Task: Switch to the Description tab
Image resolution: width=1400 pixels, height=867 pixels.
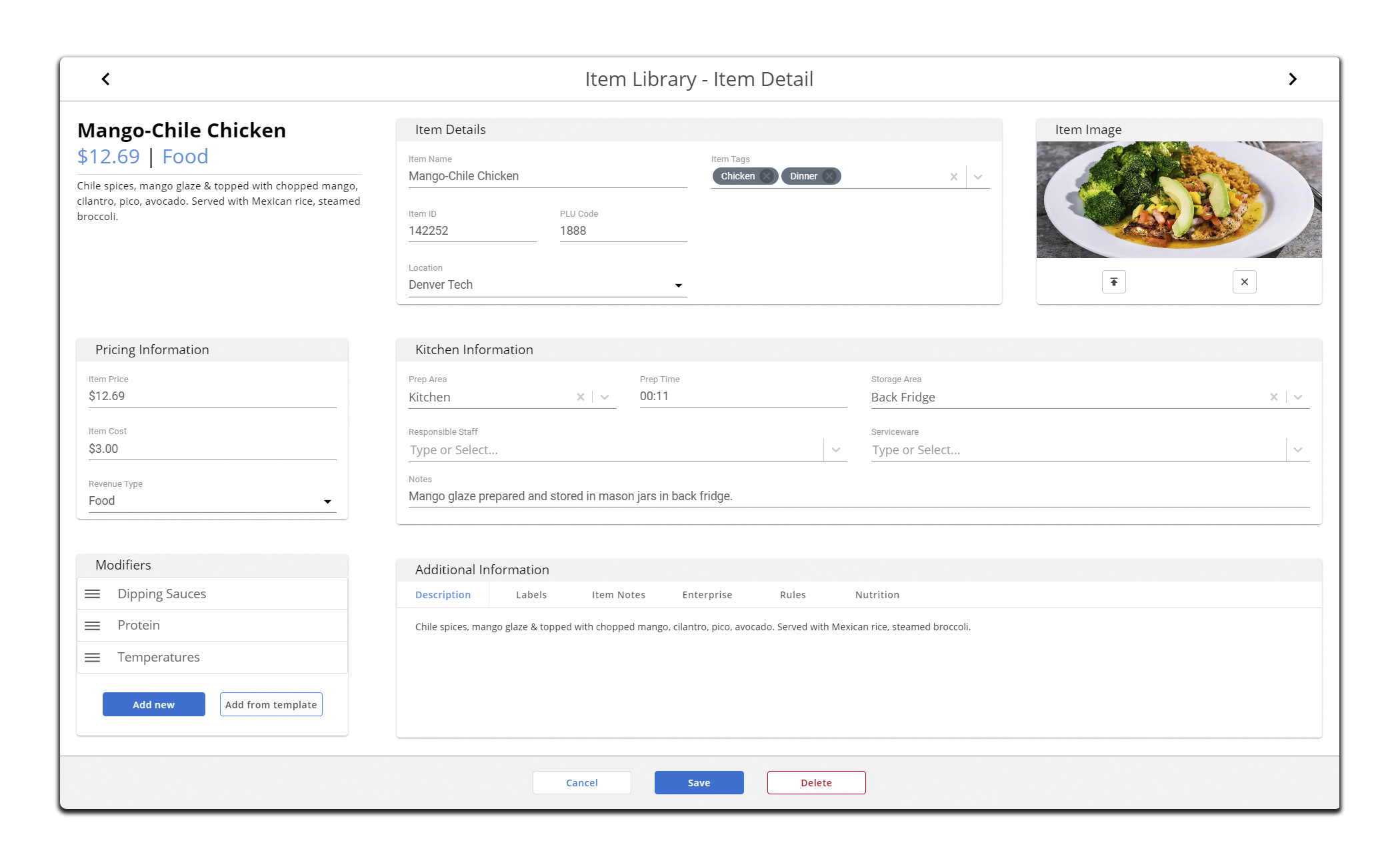Action: point(443,595)
